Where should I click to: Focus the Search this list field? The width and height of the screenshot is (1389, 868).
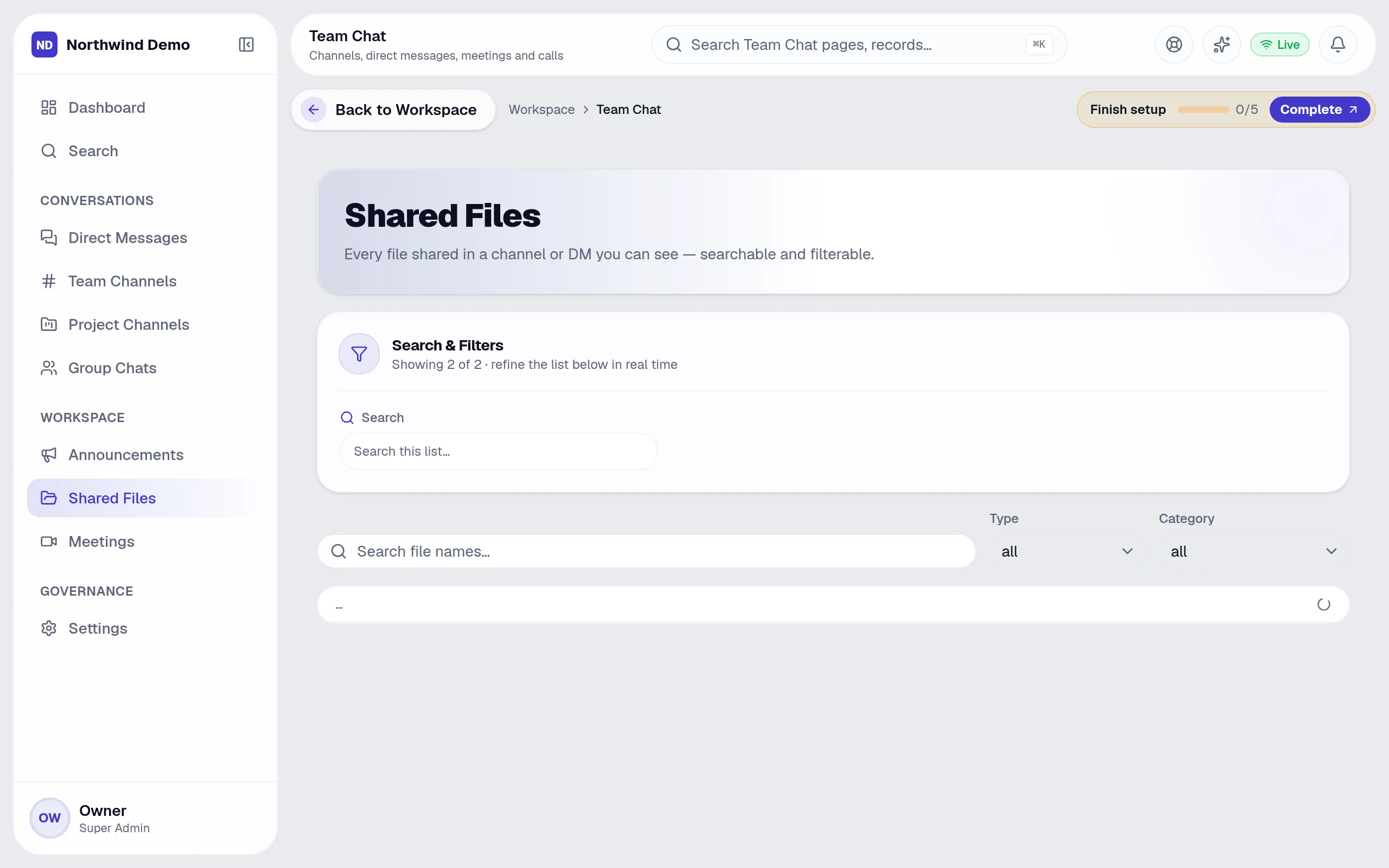pyautogui.click(x=498, y=451)
